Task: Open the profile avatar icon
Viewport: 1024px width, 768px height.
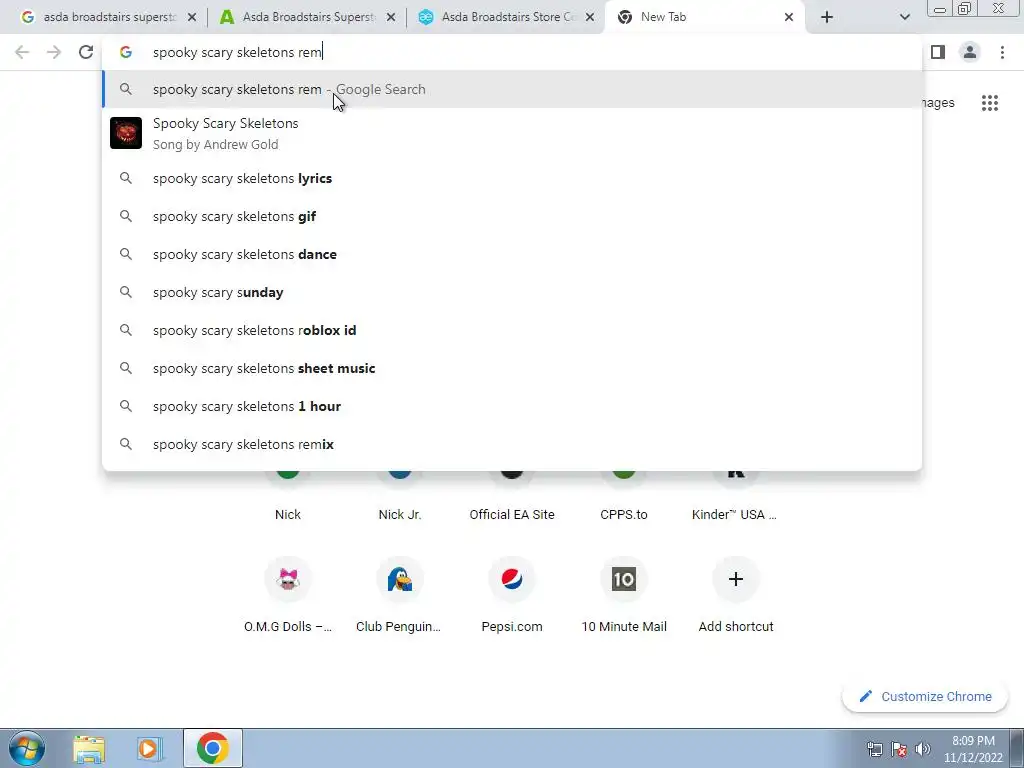Action: (x=970, y=52)
